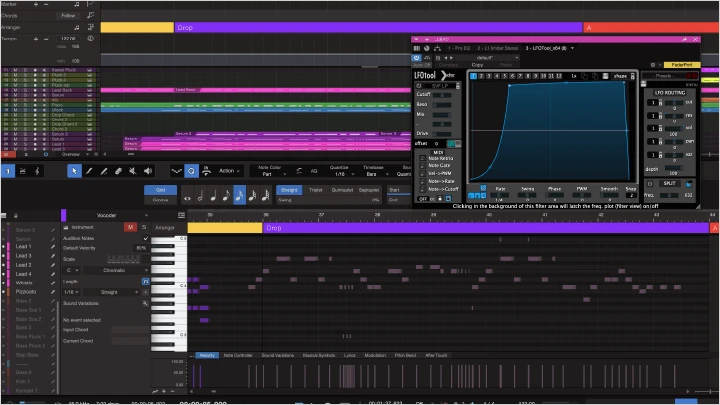Choose the Eraser tool in the editor toolbar
This screenshot has width=720, height=405.
(x=118, y=171)
